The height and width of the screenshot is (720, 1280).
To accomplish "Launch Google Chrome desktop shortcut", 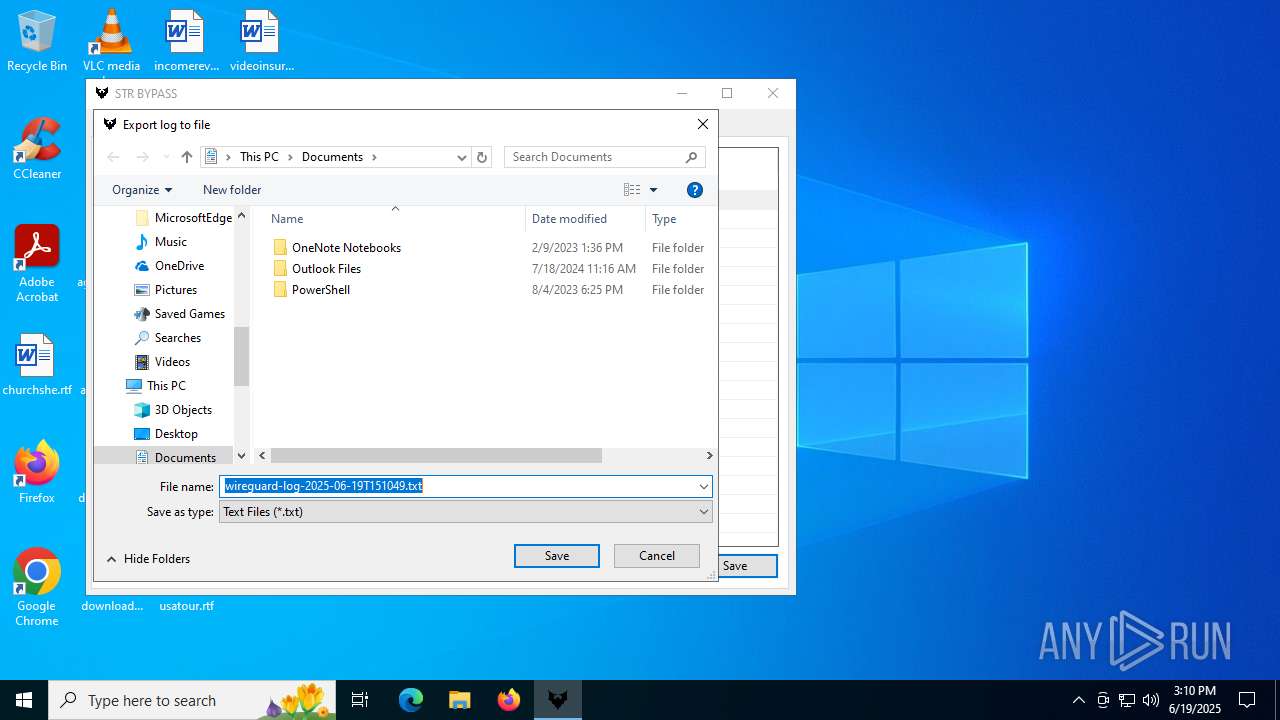I will pyautogui.click(x=37, y=588).
